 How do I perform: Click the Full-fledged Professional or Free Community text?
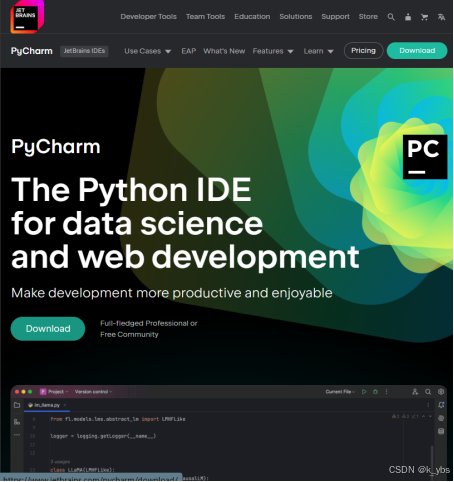[x=149, y=329]
